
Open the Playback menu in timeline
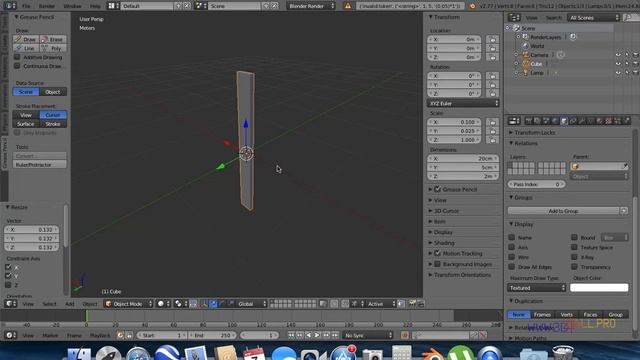click(100, 335)
